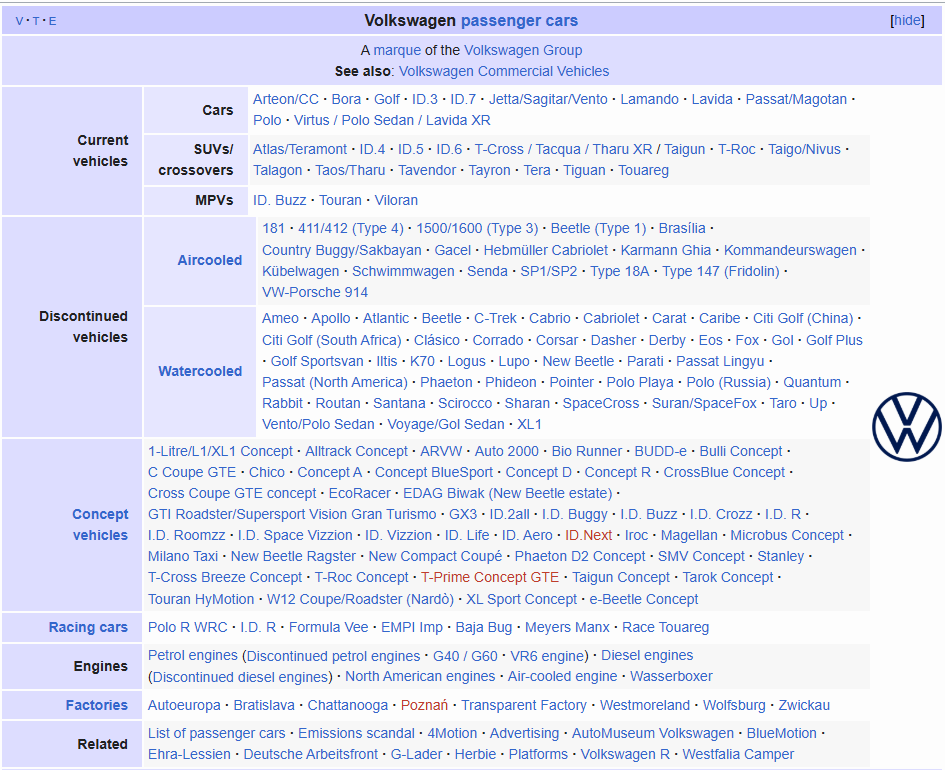Go to the ID.7 link
The height and width of the screenshot is (770, 945).
(463, 99)
